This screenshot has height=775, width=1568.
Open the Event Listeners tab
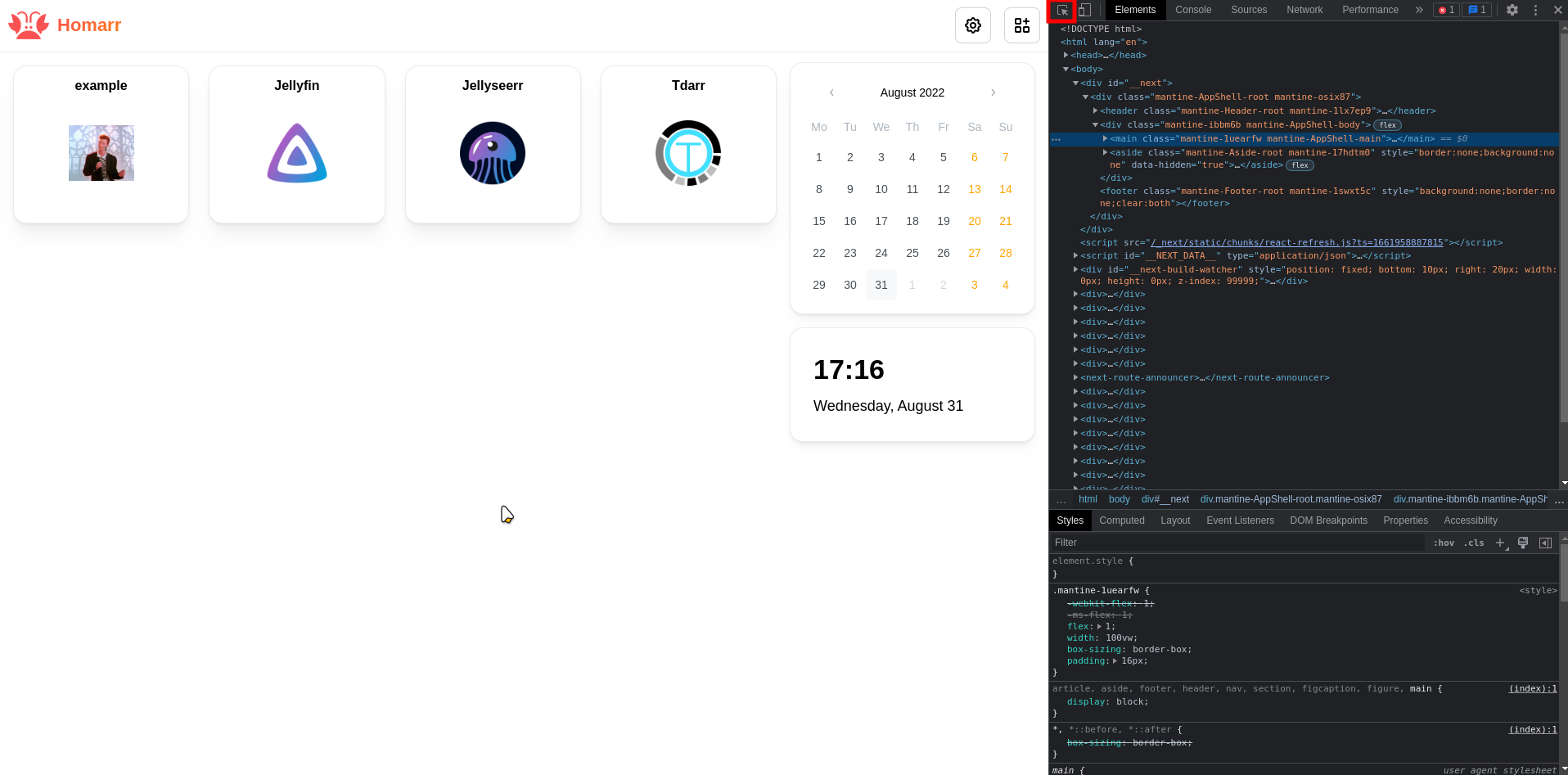[1240, 520]
